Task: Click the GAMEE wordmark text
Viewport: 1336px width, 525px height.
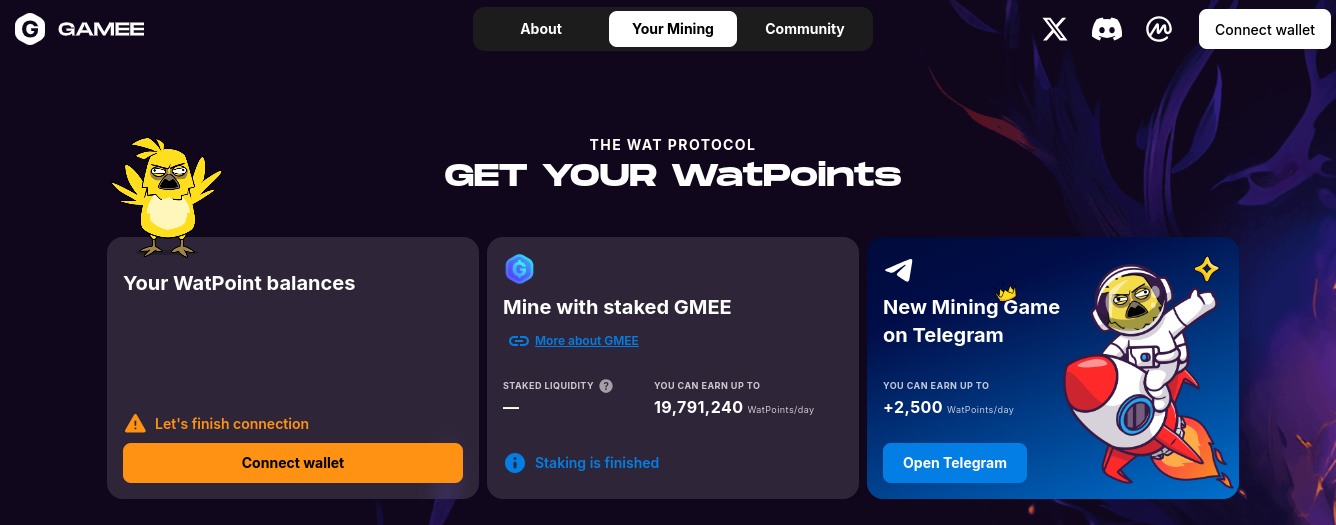Action: tap(101, 29)
